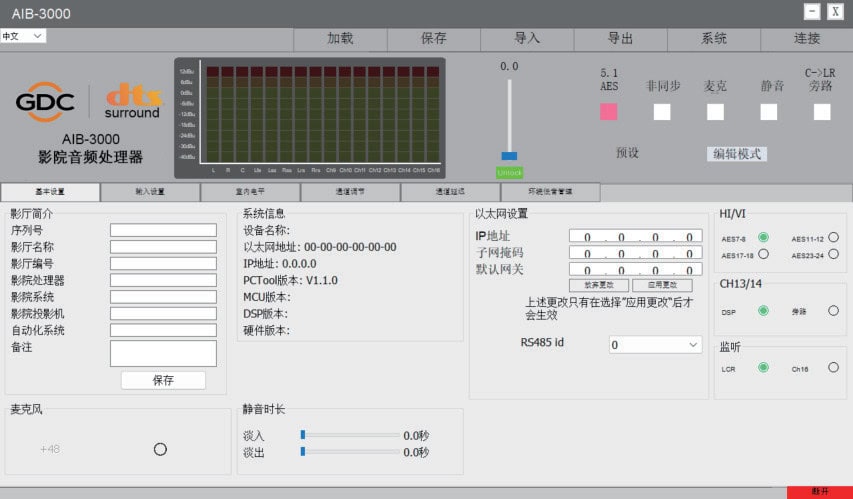Click the 影厅名称 input field
Image resolution: width=853 pixels, height=499 pixels.
163,247
